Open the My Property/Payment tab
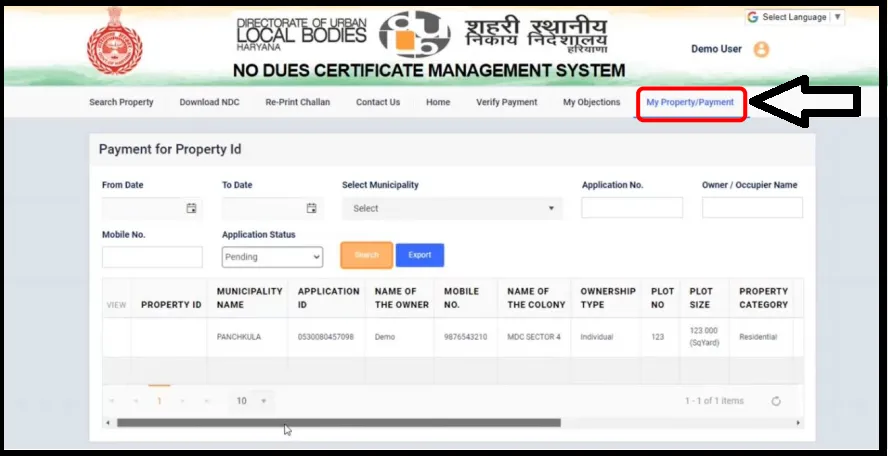This screenshot has height=456, width=888. pyautogui.click(x=690, y=102)
